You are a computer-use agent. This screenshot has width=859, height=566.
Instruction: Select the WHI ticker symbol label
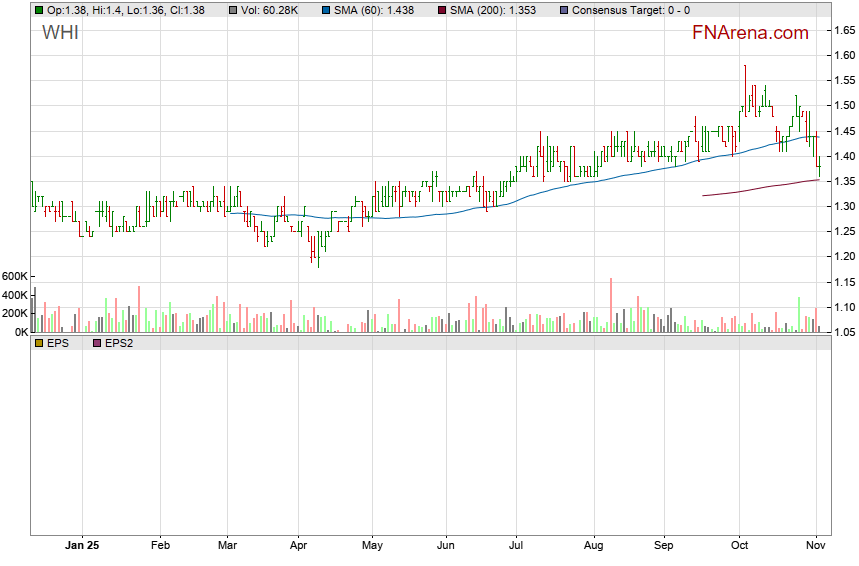(x=60, y=33)
